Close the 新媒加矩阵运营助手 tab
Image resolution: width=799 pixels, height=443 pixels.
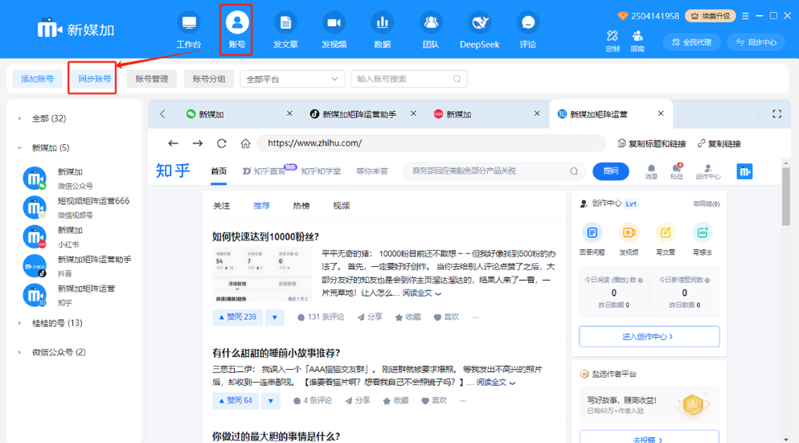pos(413,114)
